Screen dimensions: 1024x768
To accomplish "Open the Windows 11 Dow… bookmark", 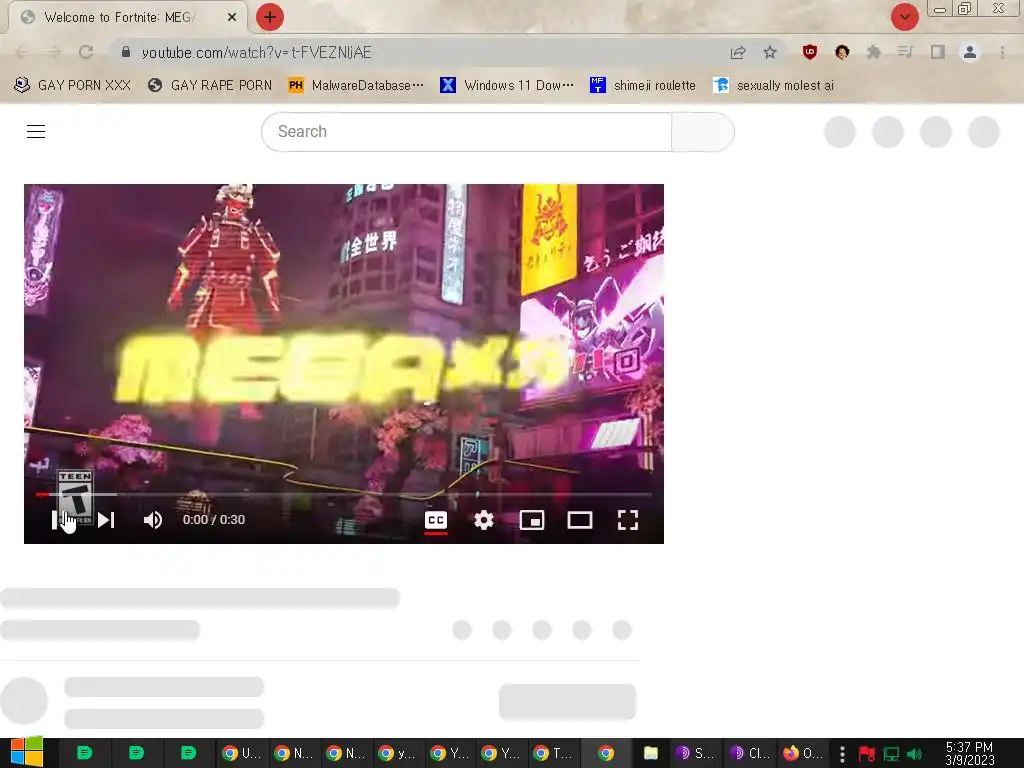I will coord(507,85).
